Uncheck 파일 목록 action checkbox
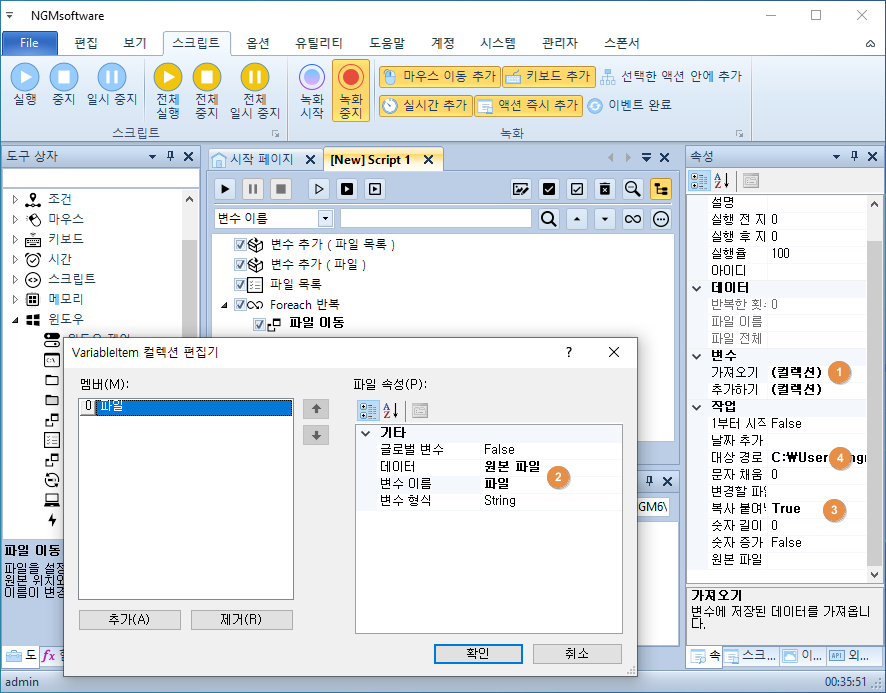Viewport: 886px width, 693px height. click(x=240, y=284)
